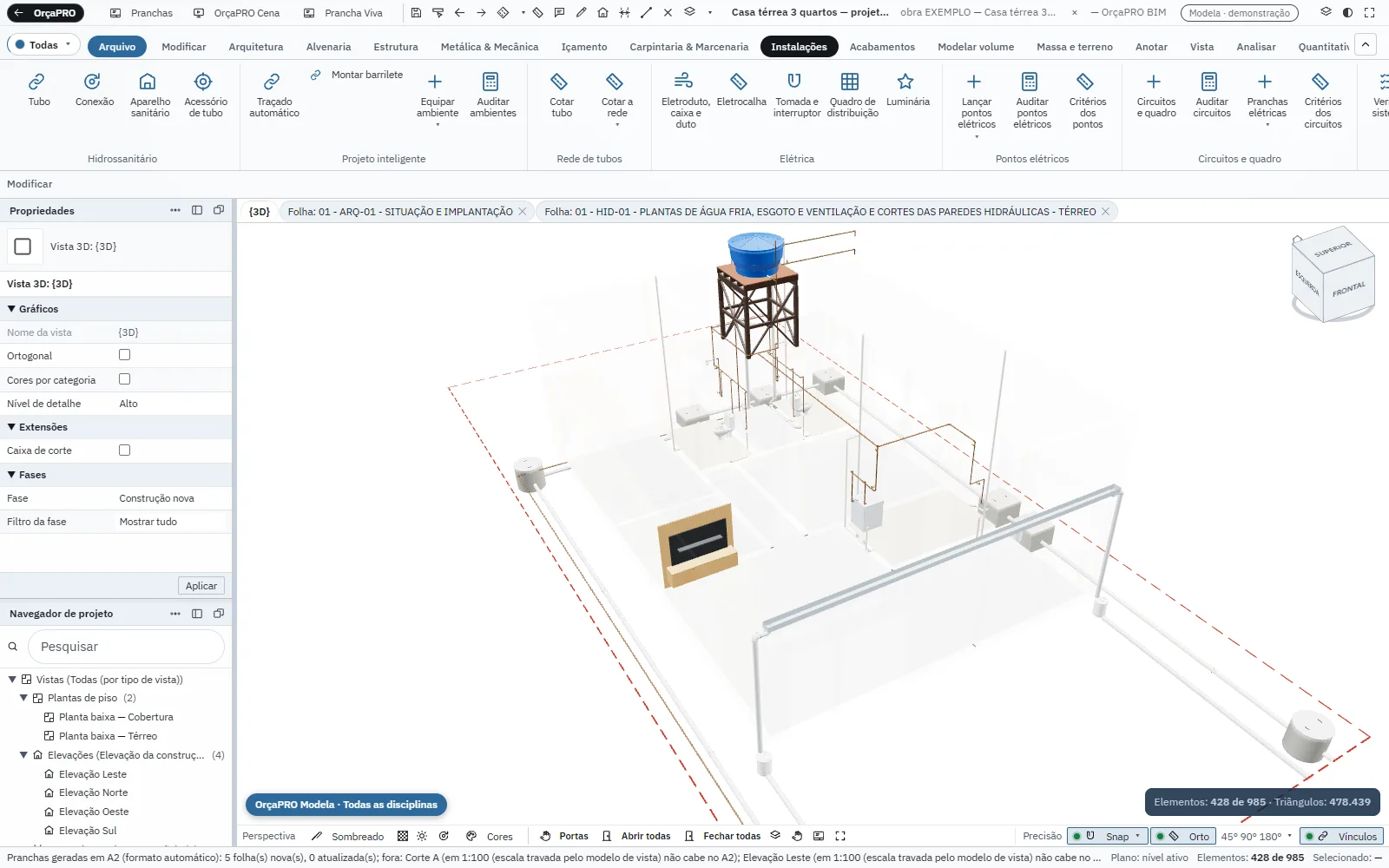Click the save icon in title bar

[416, 13]
